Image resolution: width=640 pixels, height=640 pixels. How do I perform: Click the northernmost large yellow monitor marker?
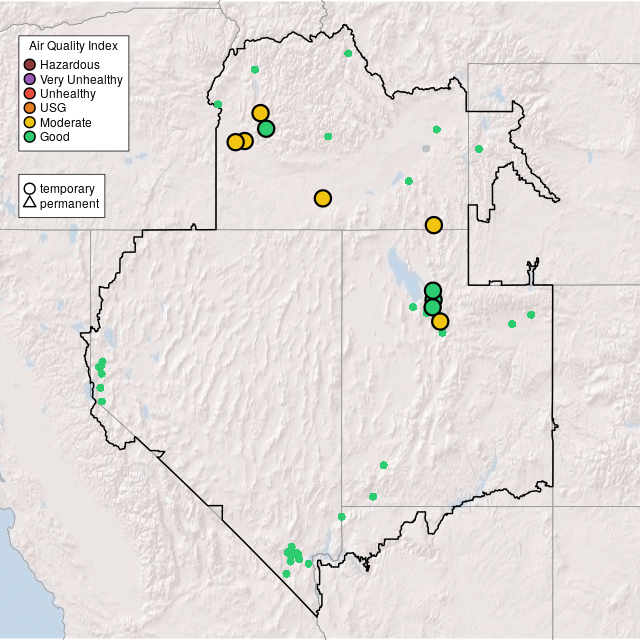(260, 113)
